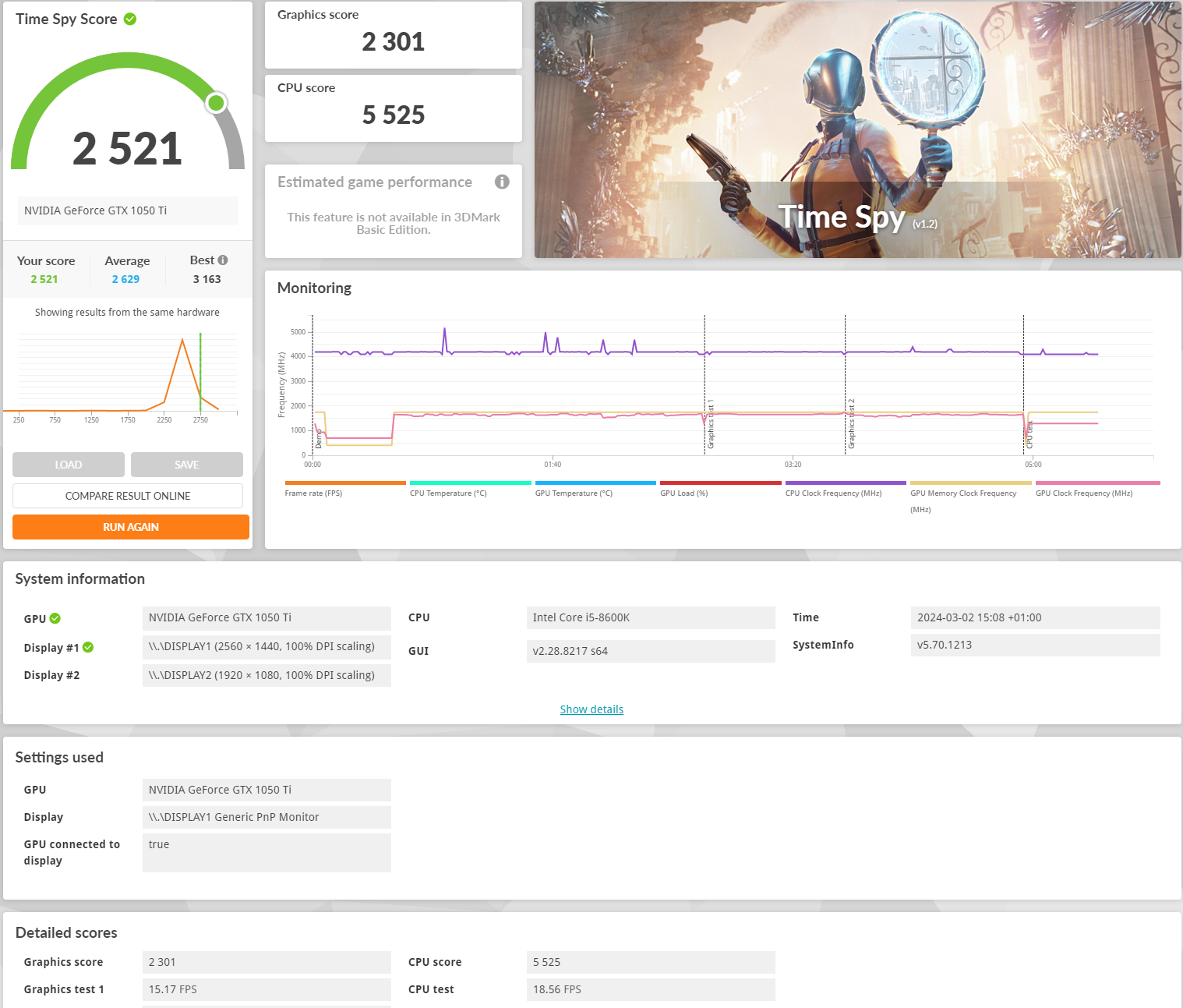Click the Monitoring panel heading

(x=314, y=288)
